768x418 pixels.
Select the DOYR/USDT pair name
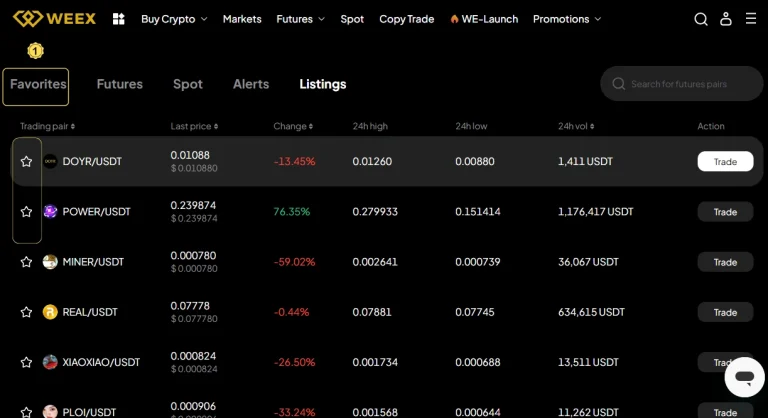coord(92,161)
